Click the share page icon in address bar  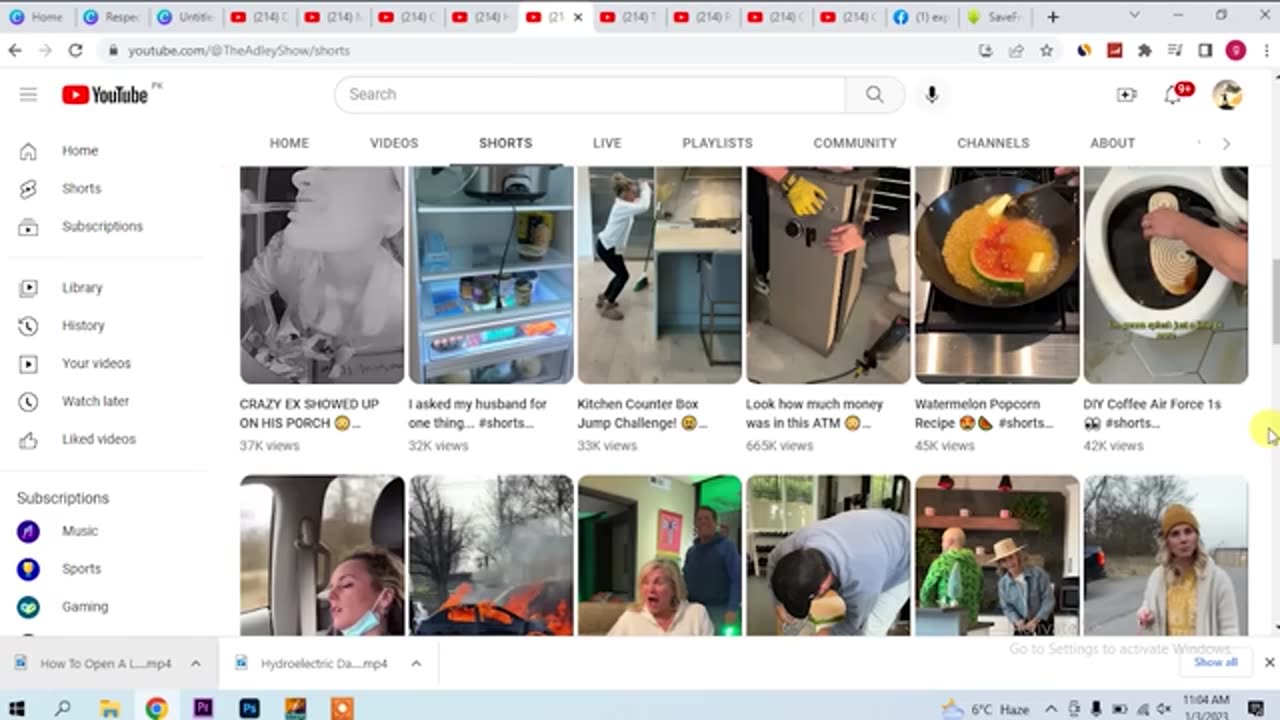pos(1016,50)
